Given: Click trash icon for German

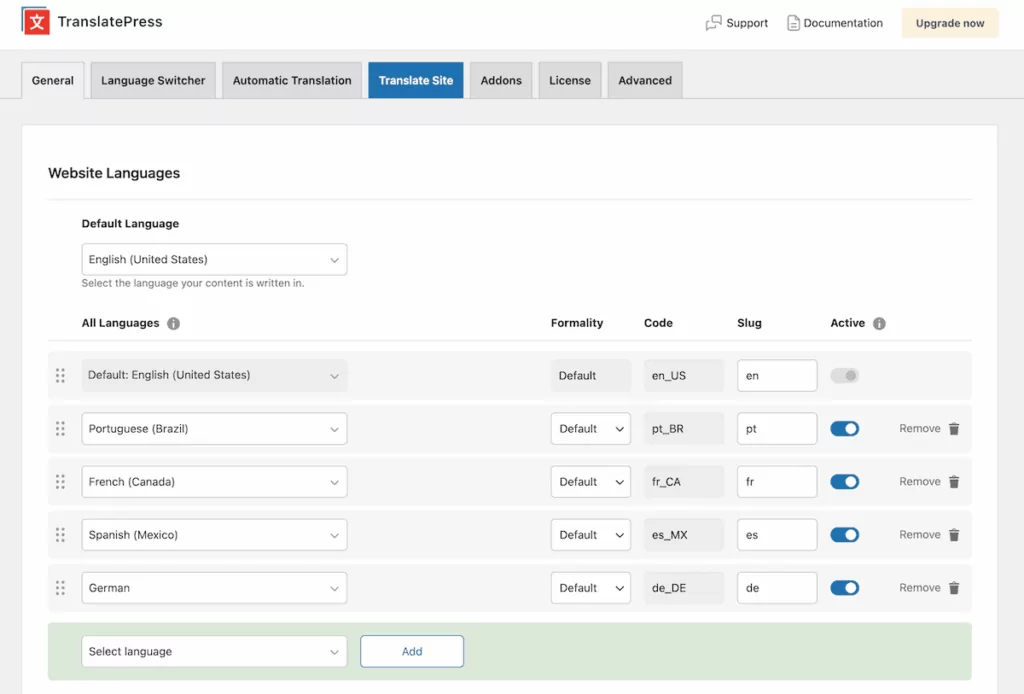Looking at the screenshot, I should [x=953, y=588].
